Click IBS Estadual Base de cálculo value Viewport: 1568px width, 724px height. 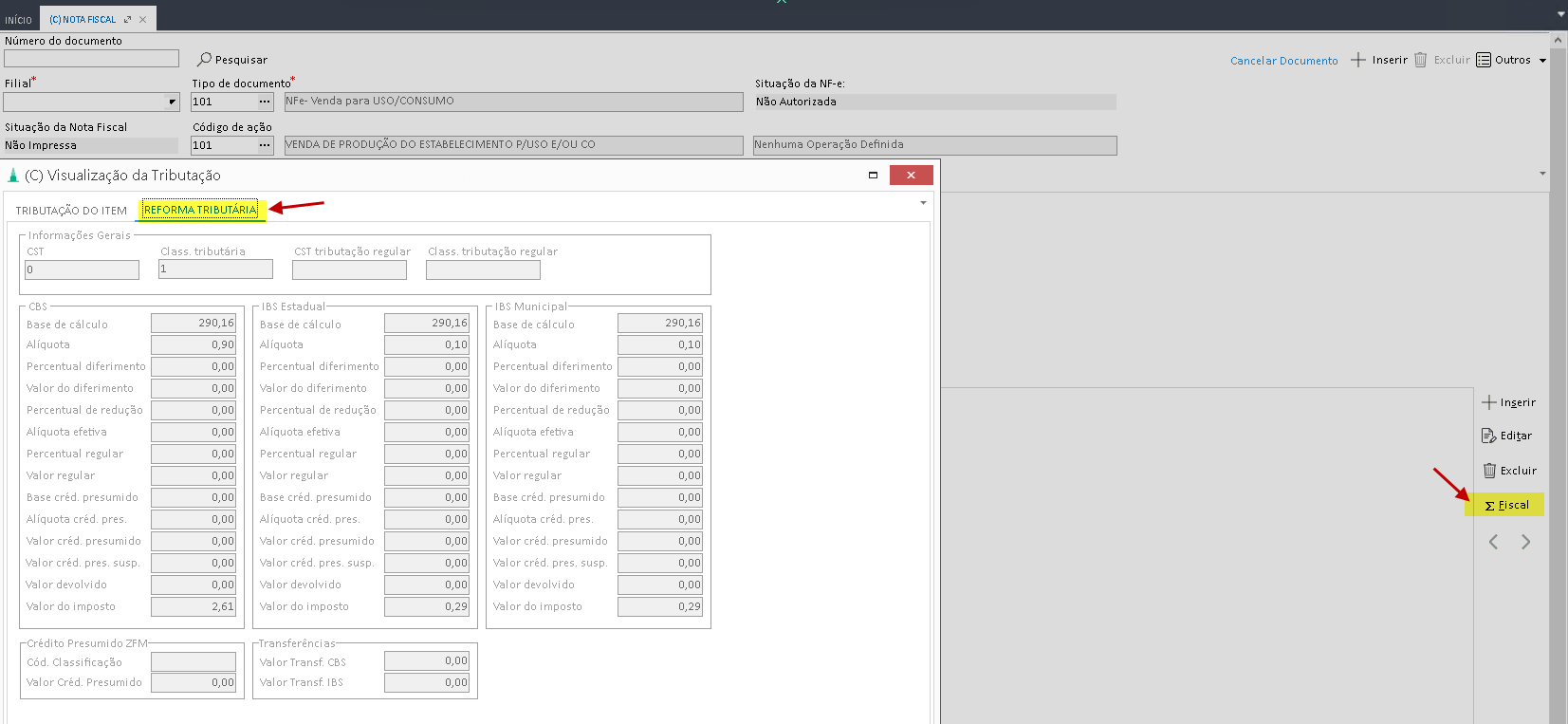[x=427, y=324]
